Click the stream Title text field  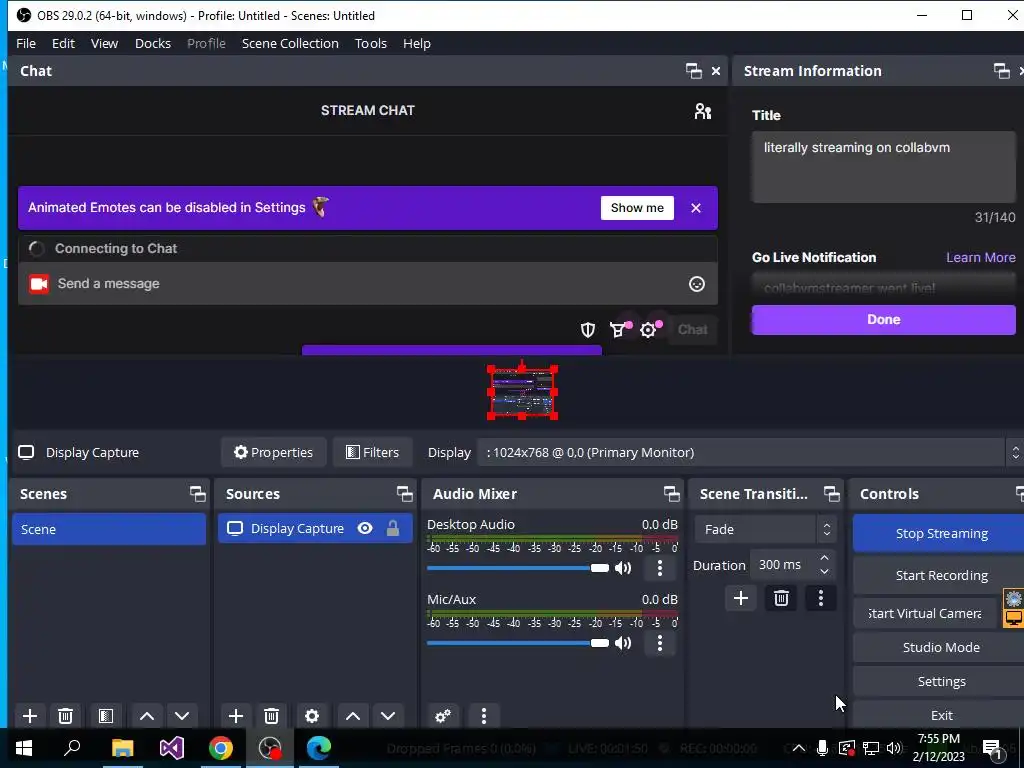click(884, 167)
